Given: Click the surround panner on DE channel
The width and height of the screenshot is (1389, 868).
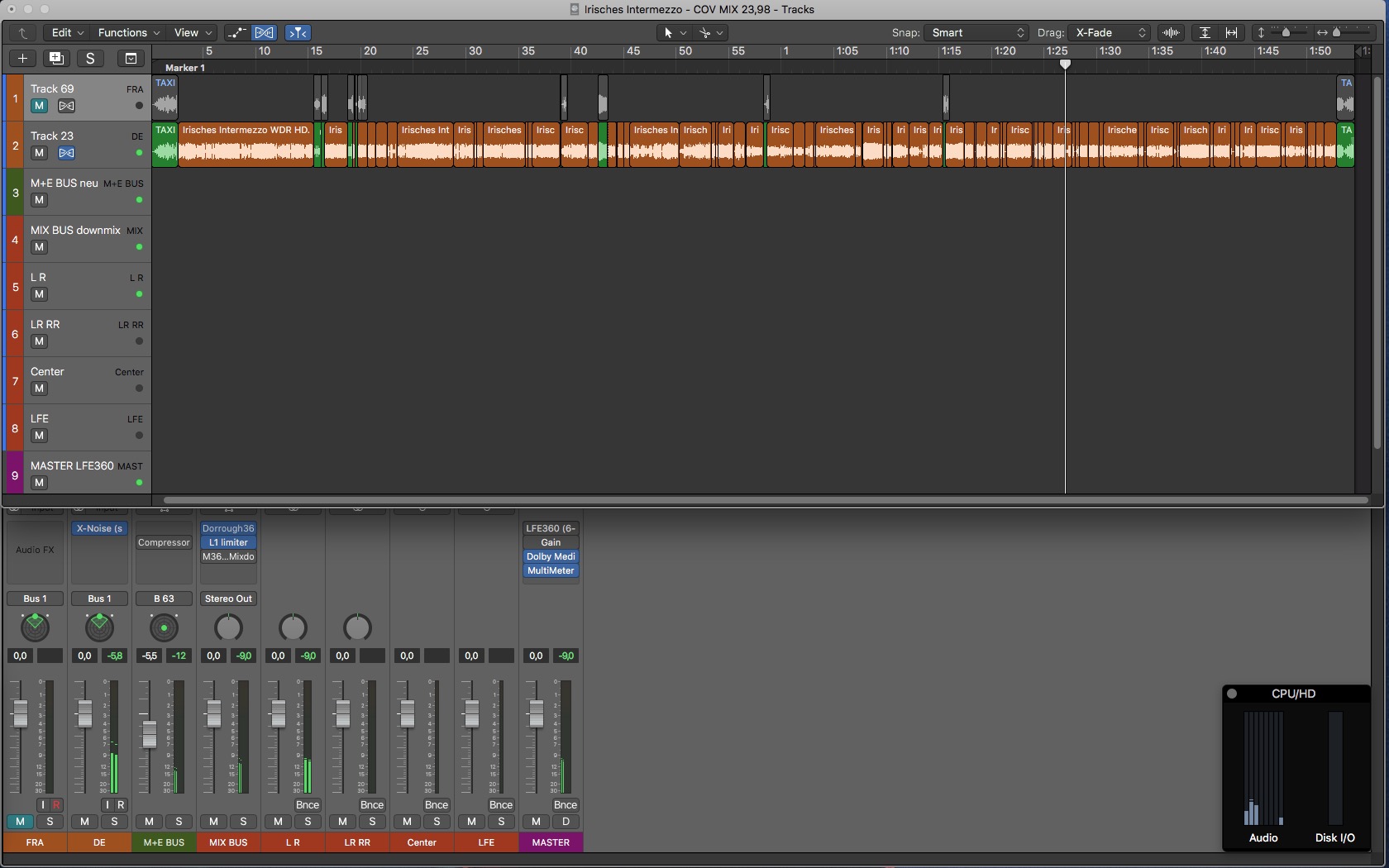Looking at the screenshot, I should pos(99,627).
